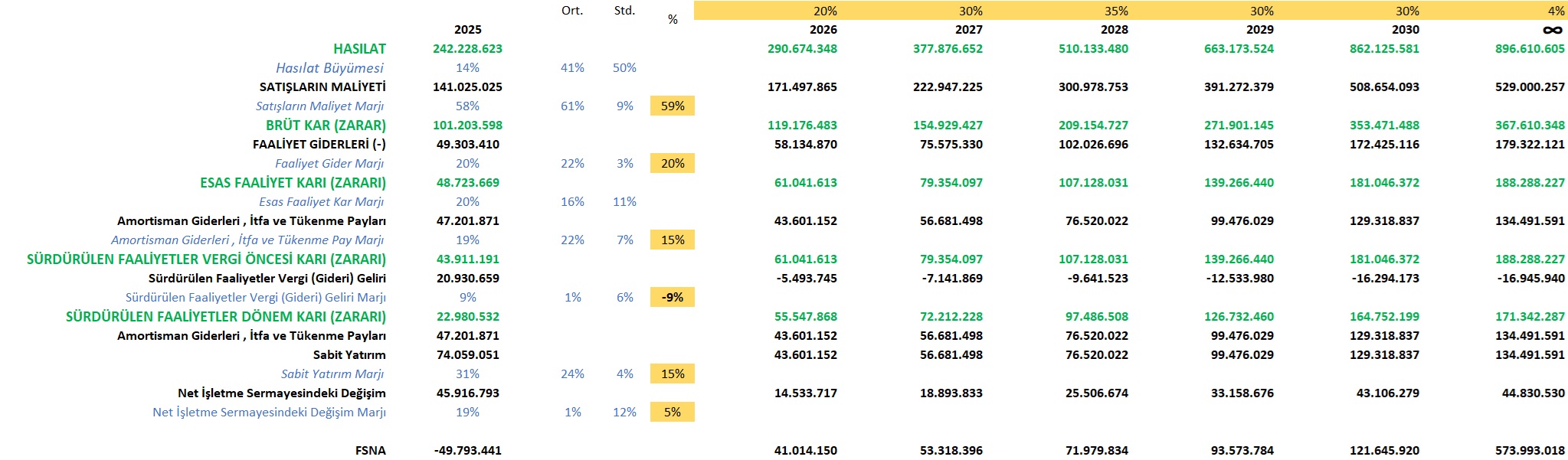Image resolution: width=1568 pixels, height=460 pixels.
Task: Select the 2028 year header cell
Action: point(1114,30)
